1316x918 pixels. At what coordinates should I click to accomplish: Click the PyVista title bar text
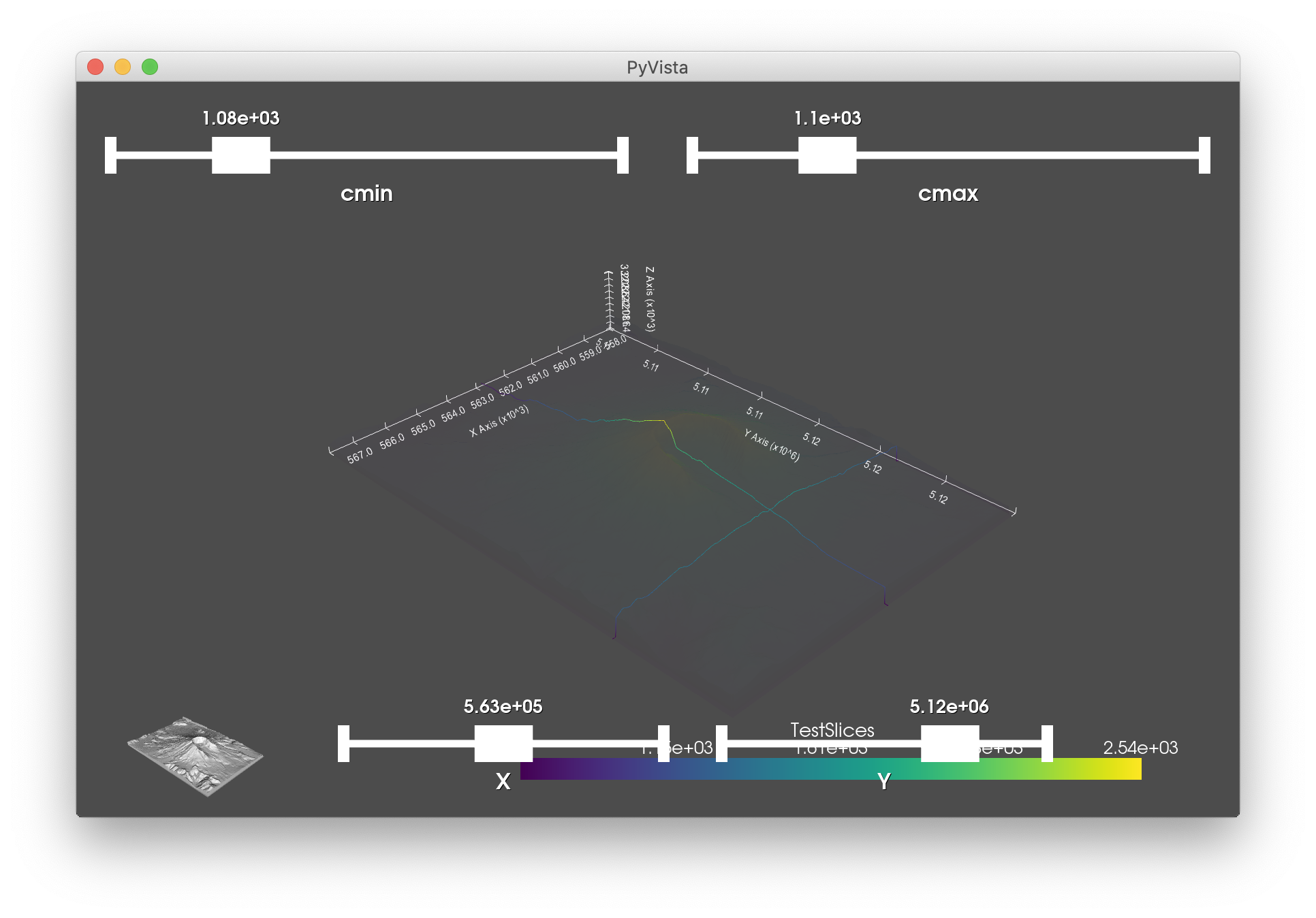click(x=657, y=67)
